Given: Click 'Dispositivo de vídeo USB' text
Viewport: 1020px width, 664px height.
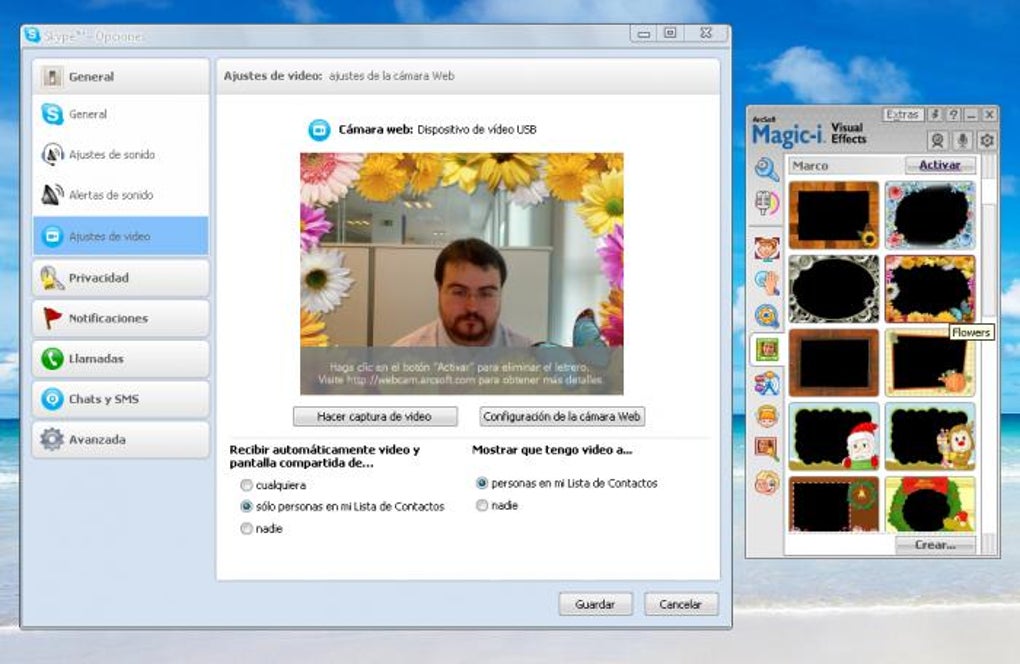Looking at the screenshot, I should [x=477, y=129].
